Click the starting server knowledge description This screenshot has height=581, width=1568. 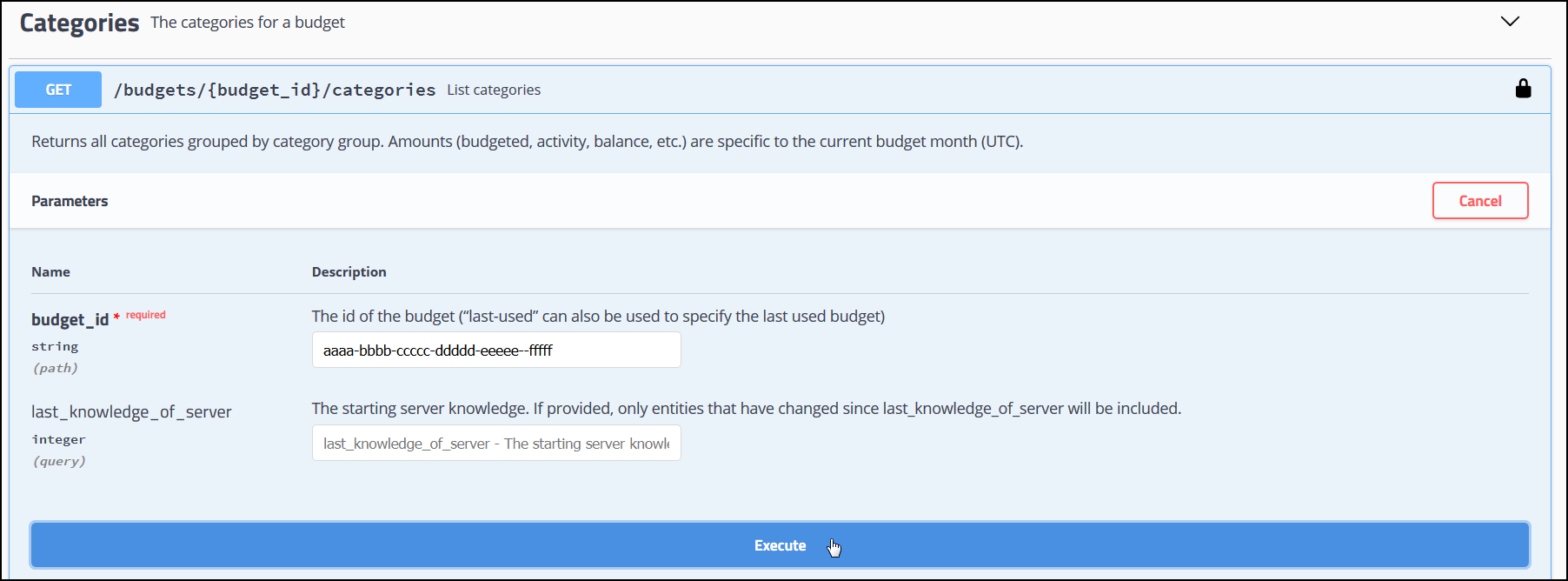746,408
